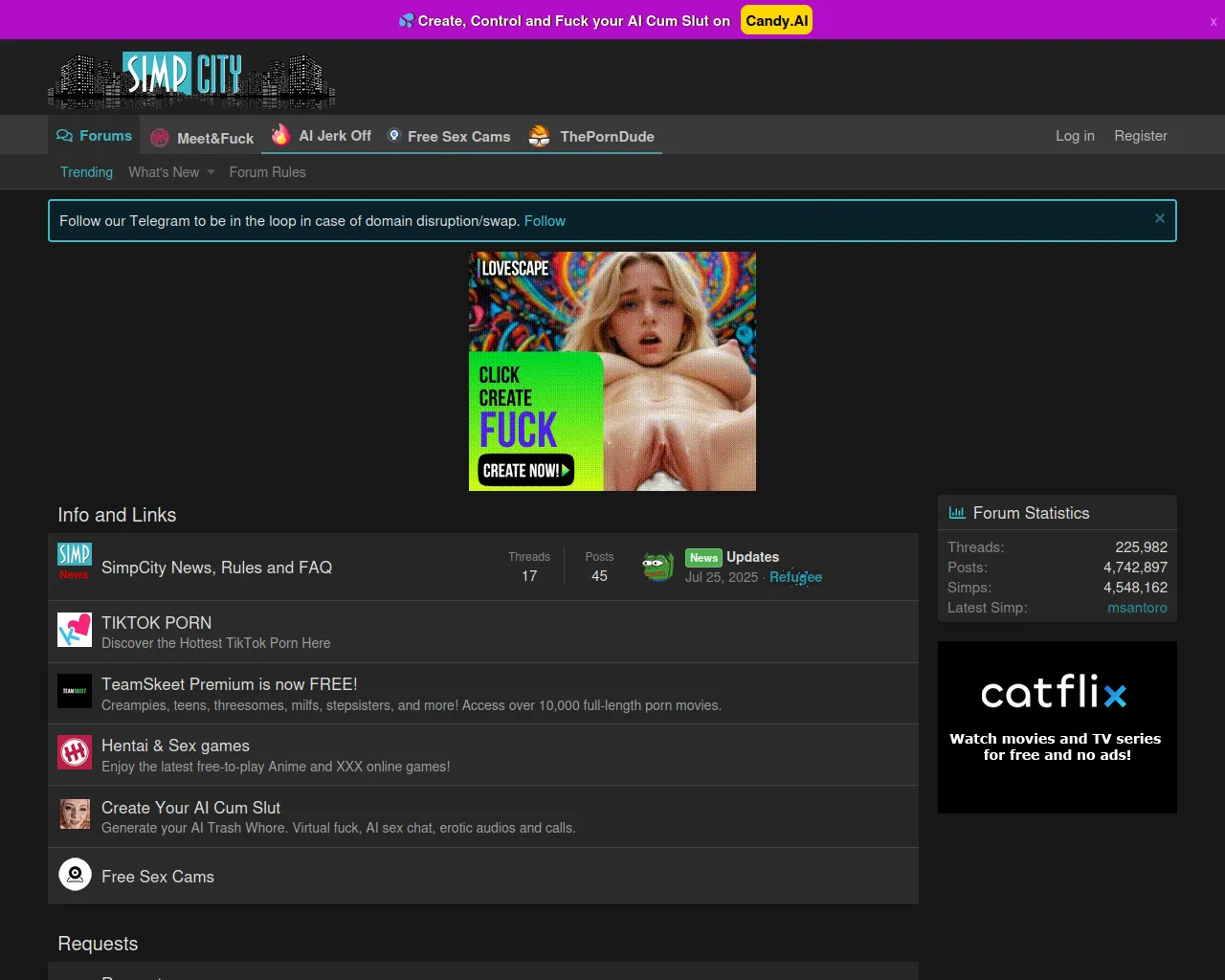Click the webcam icon next to Free Sex Cams row
Screen dimensions: 1225x980
(75, 875)
